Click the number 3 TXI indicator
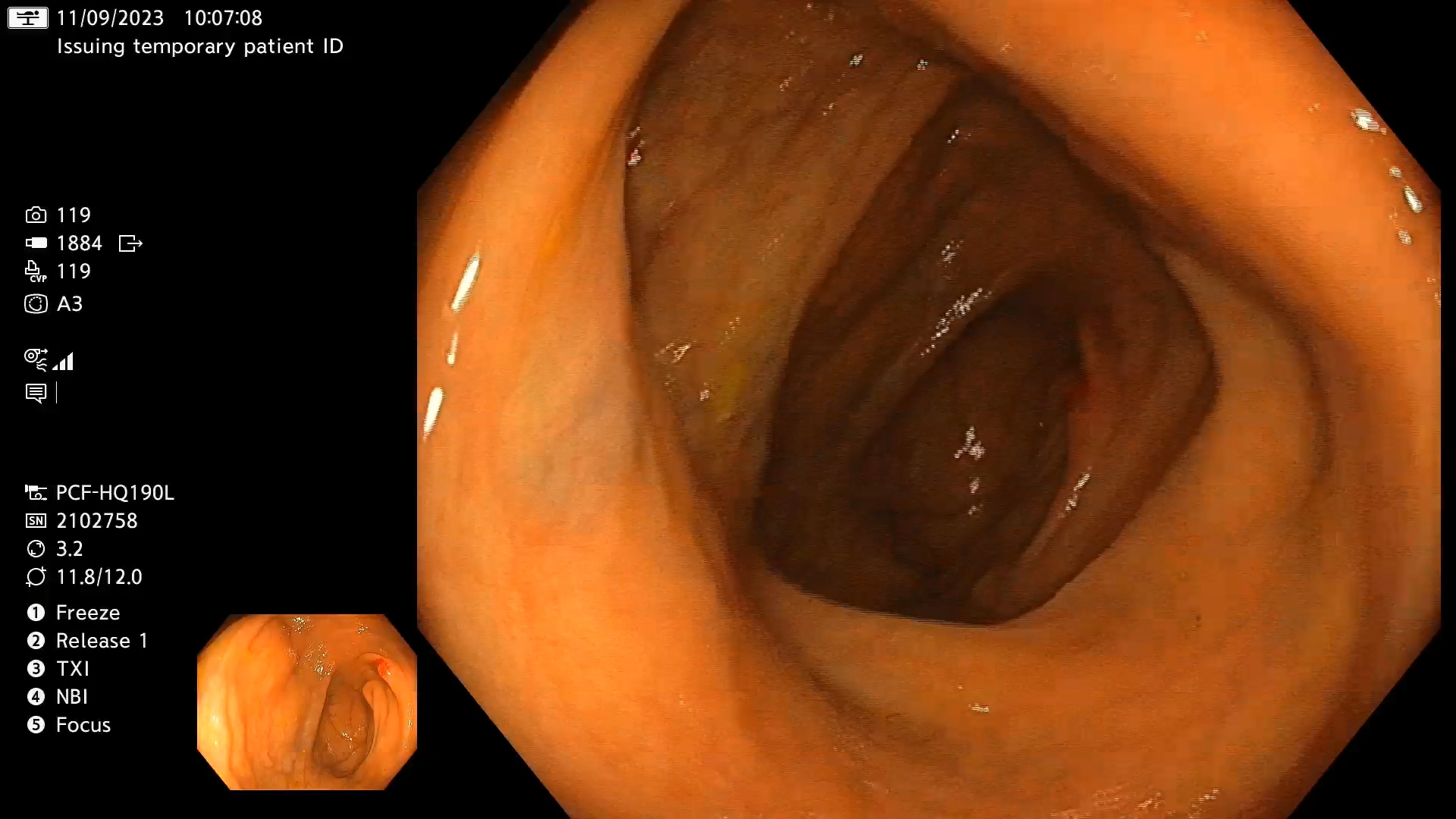Screen dimensions: 1456x819 (x=36, y=669)
